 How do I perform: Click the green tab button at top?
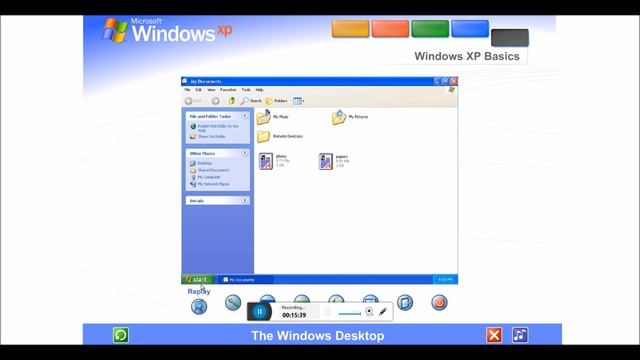pyautogui.click(x=430, y=29)
